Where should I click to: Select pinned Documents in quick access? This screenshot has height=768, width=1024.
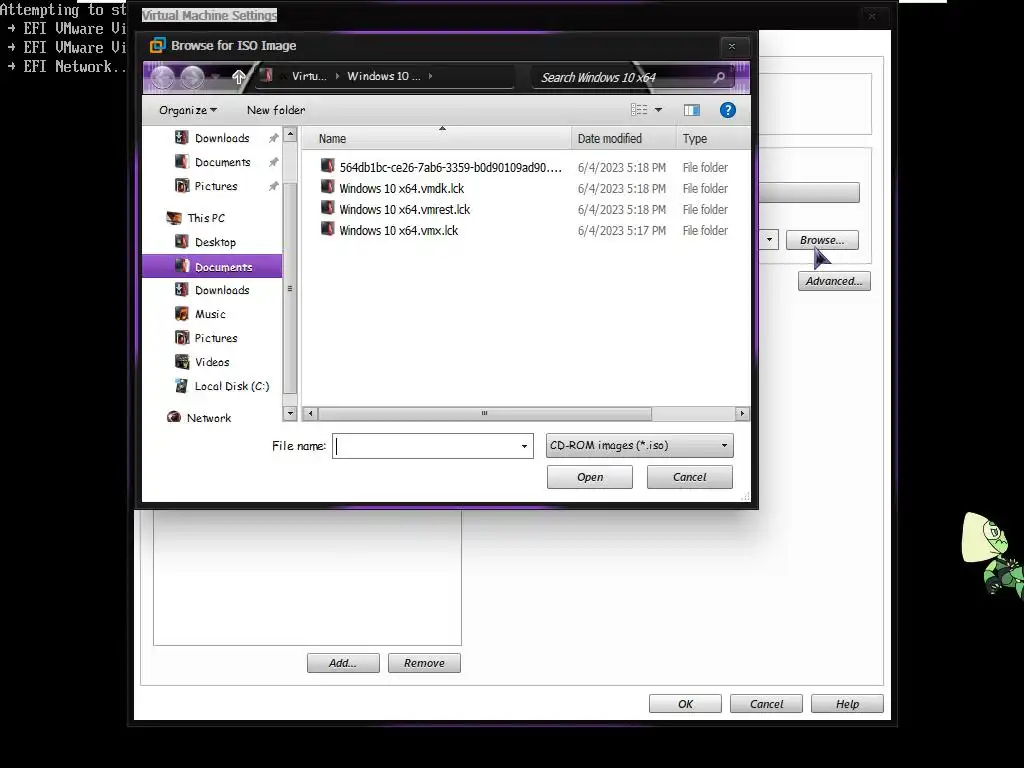point(222,162)
